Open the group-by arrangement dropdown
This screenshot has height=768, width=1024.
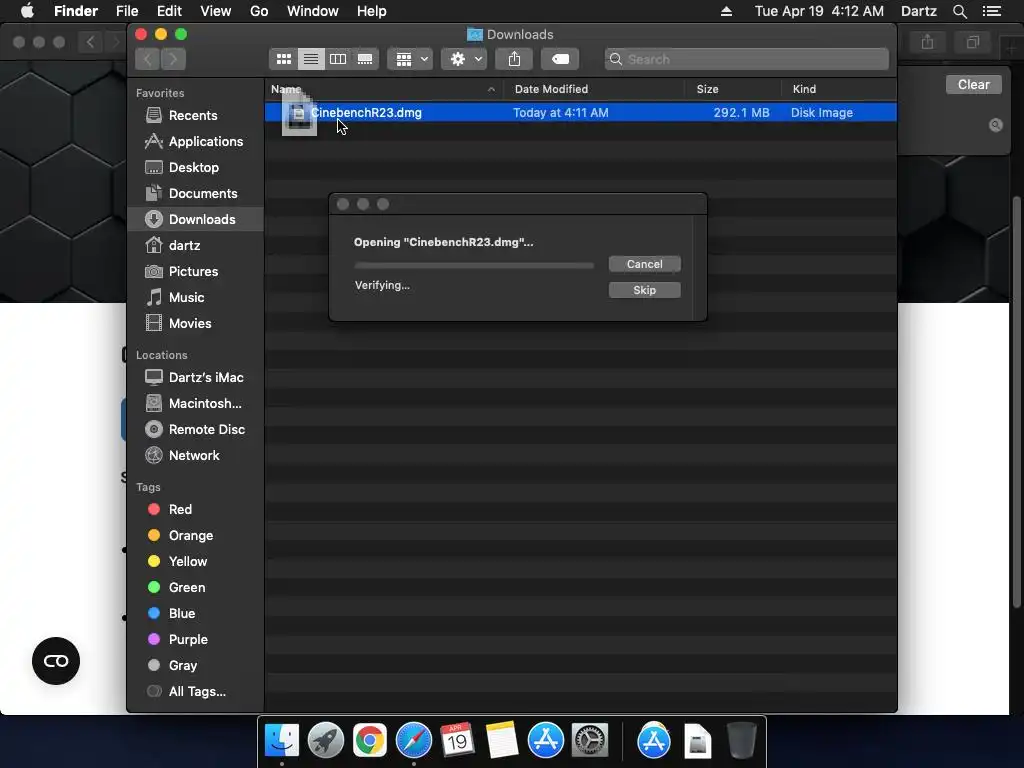coord(410,59)
